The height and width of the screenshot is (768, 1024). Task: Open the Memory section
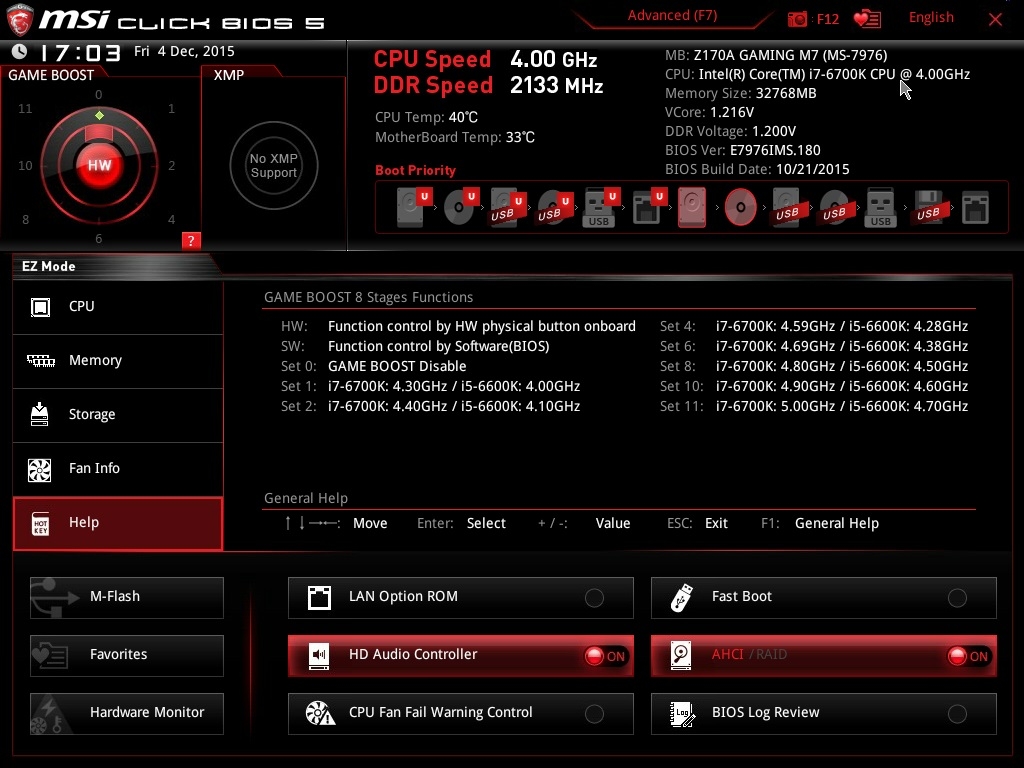[118, 361]
